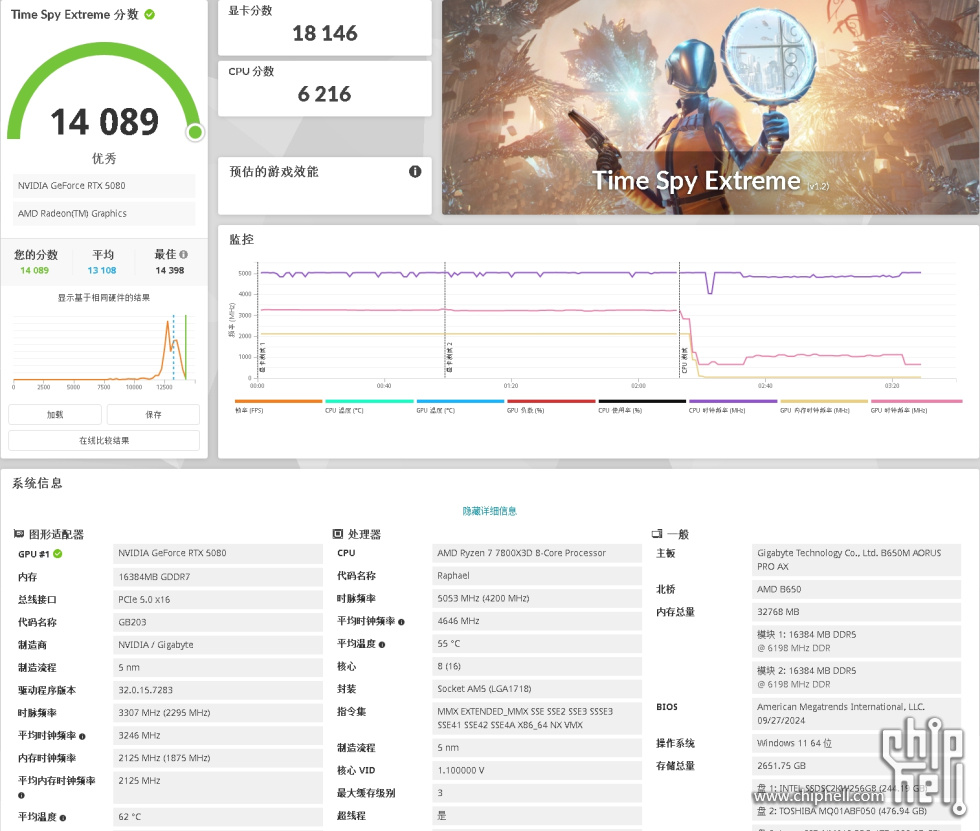
Task: Click info icon under 平均内存时钟频率 label
Action: [x=21, y=795]
